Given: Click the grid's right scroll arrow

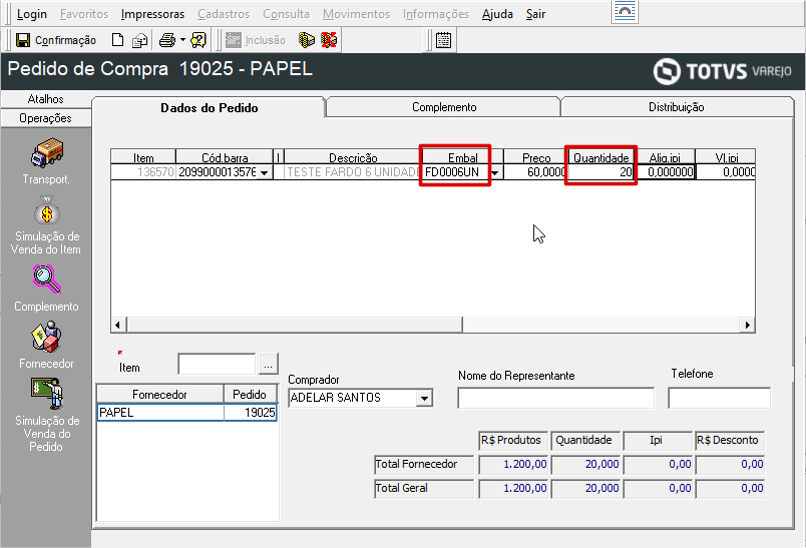Looking at the screenshot, I should coord(747,324).
